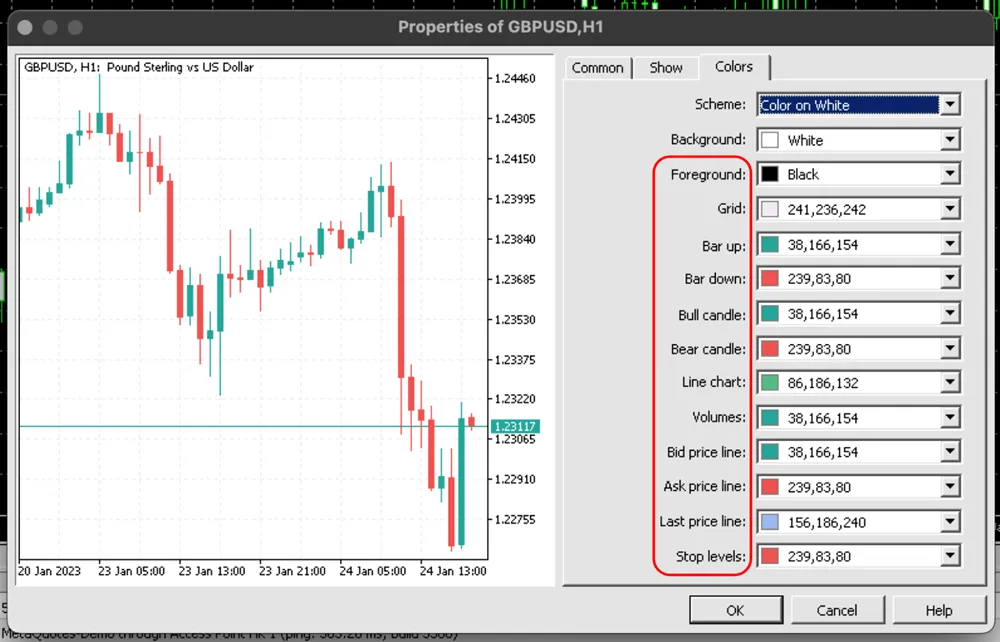This screenshot has width=1000, height=642.
Task: Expand the Bar down color dropdown arrow
Action: point(950,278)
